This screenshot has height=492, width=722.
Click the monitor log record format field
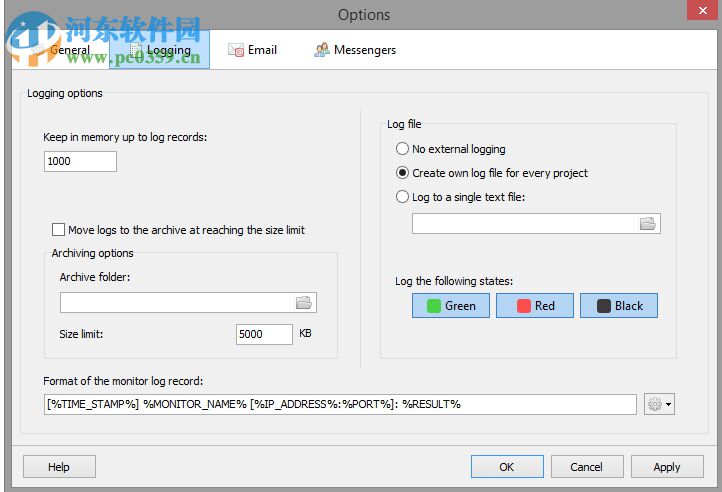(340, 404)
